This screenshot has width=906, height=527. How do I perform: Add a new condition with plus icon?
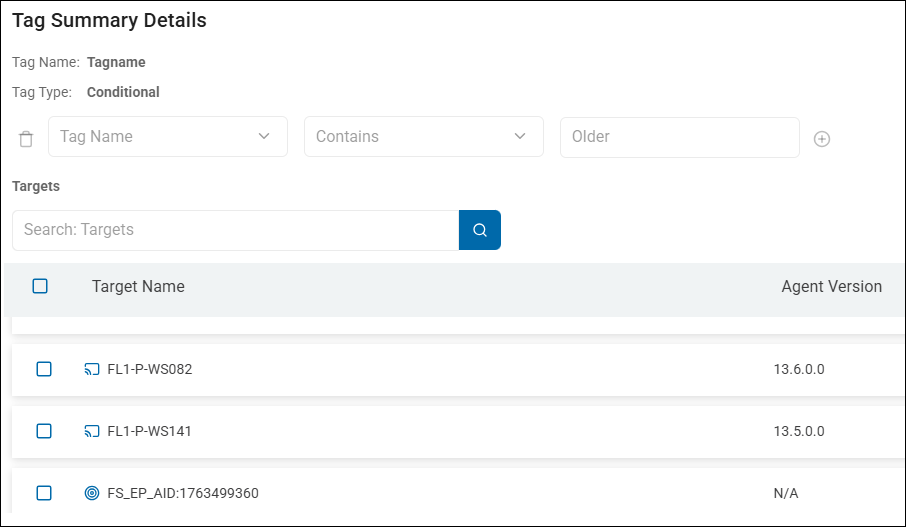point(822,139)
